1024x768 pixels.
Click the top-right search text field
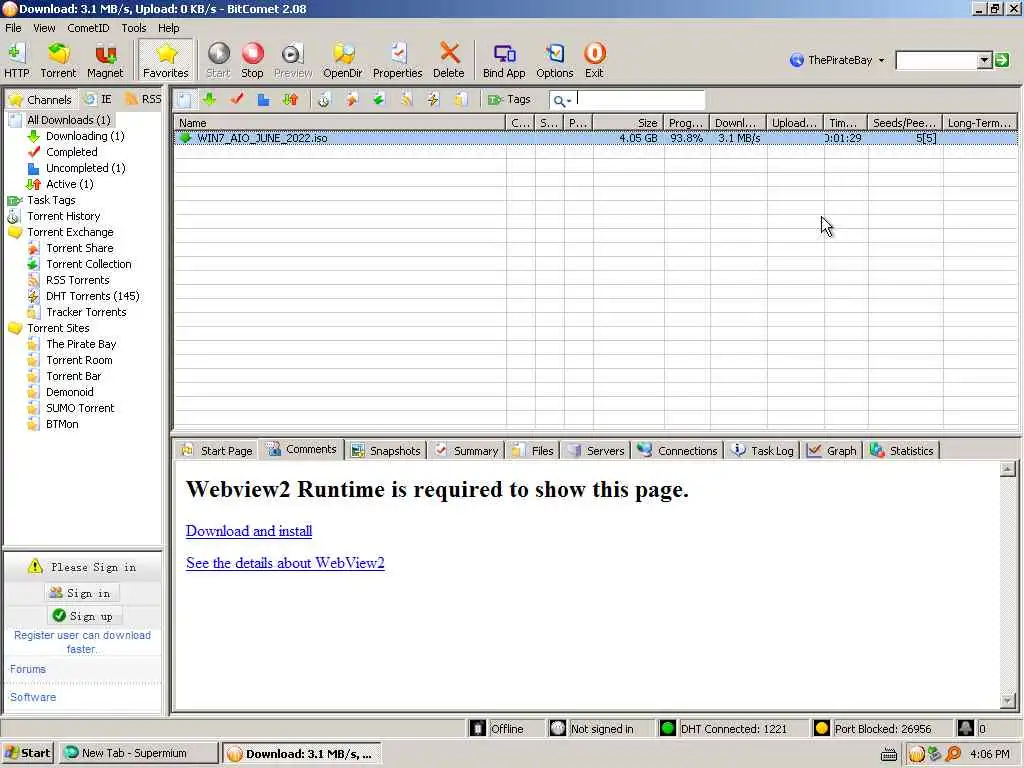click(x=937, y=61)
